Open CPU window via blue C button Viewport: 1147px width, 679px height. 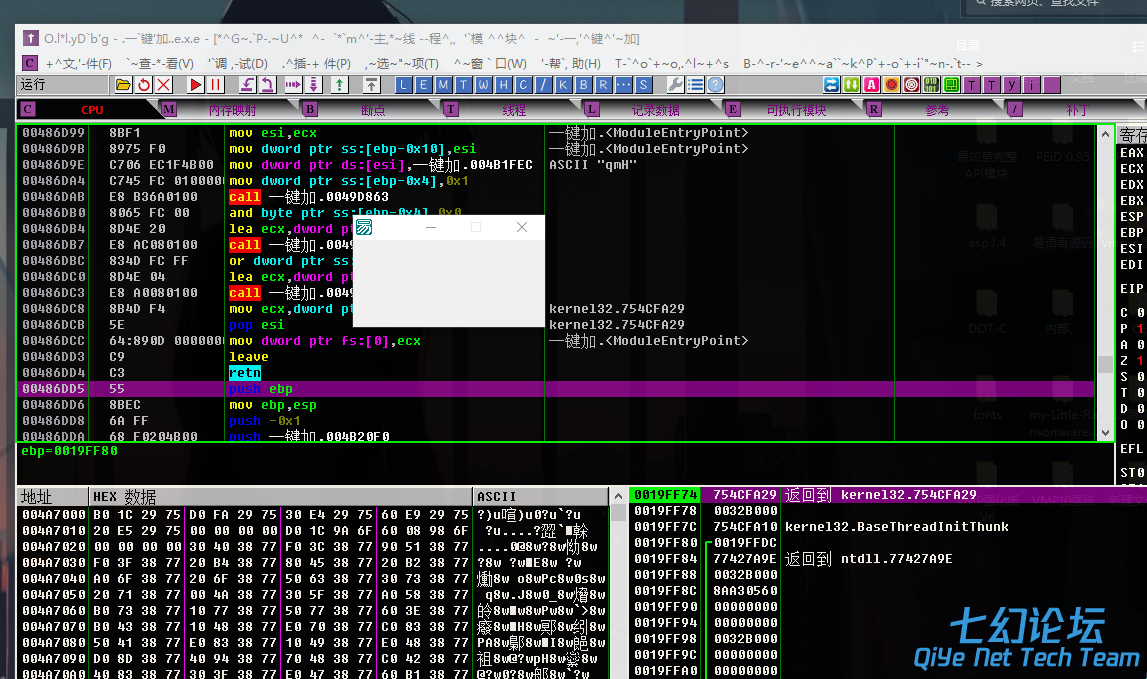pyautogui.click(x=523, y=85)
